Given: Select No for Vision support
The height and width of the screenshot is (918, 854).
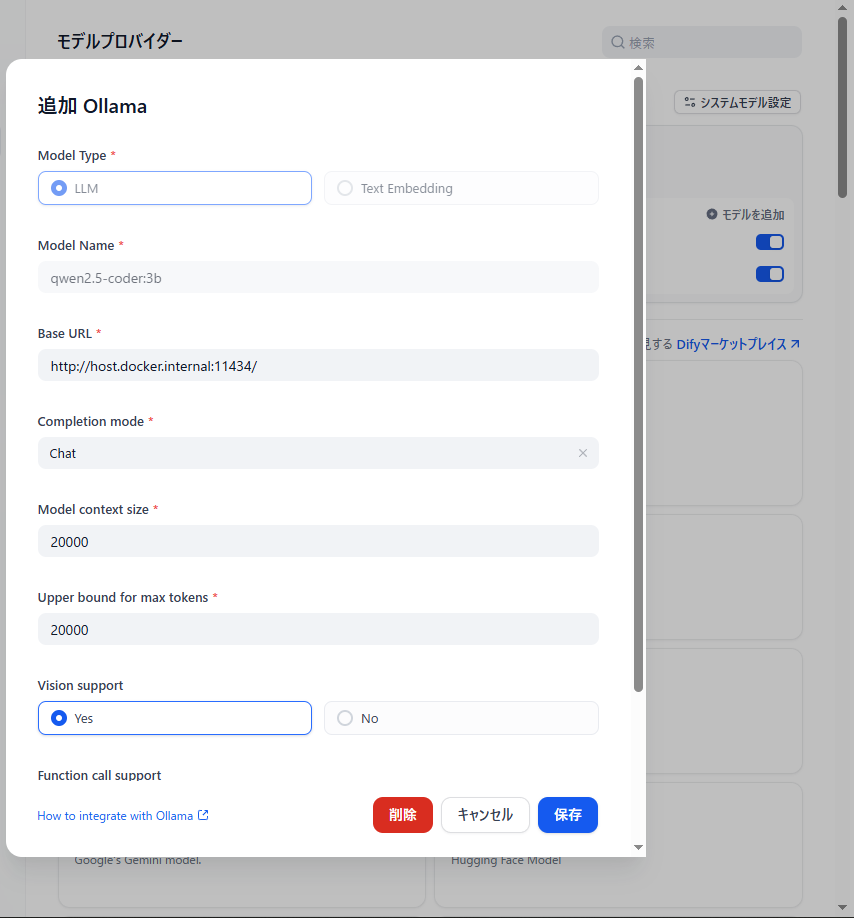Looking at the screenshot, I should pyautogui.click(x=461, y=718).
